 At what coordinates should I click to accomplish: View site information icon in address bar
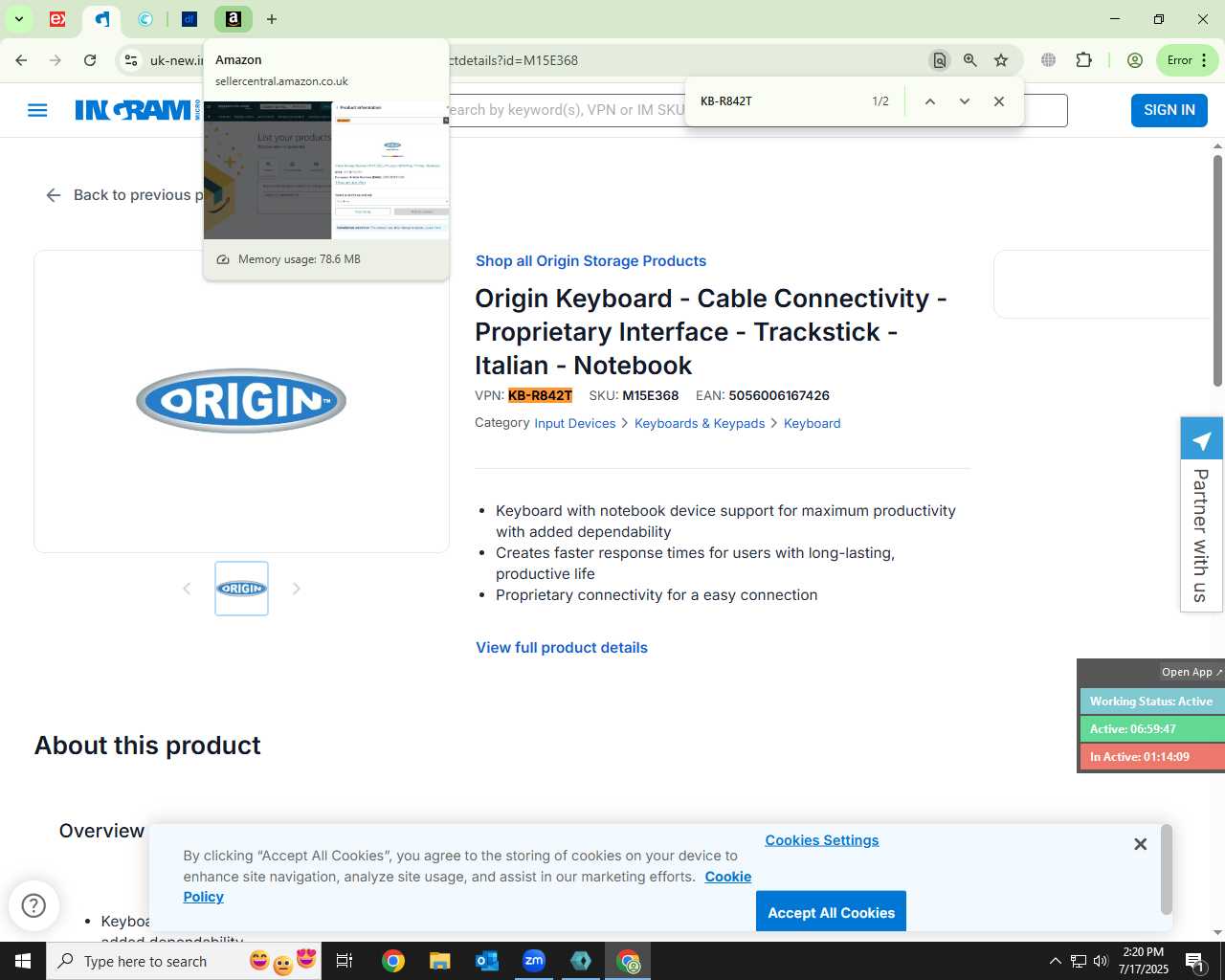131,60
